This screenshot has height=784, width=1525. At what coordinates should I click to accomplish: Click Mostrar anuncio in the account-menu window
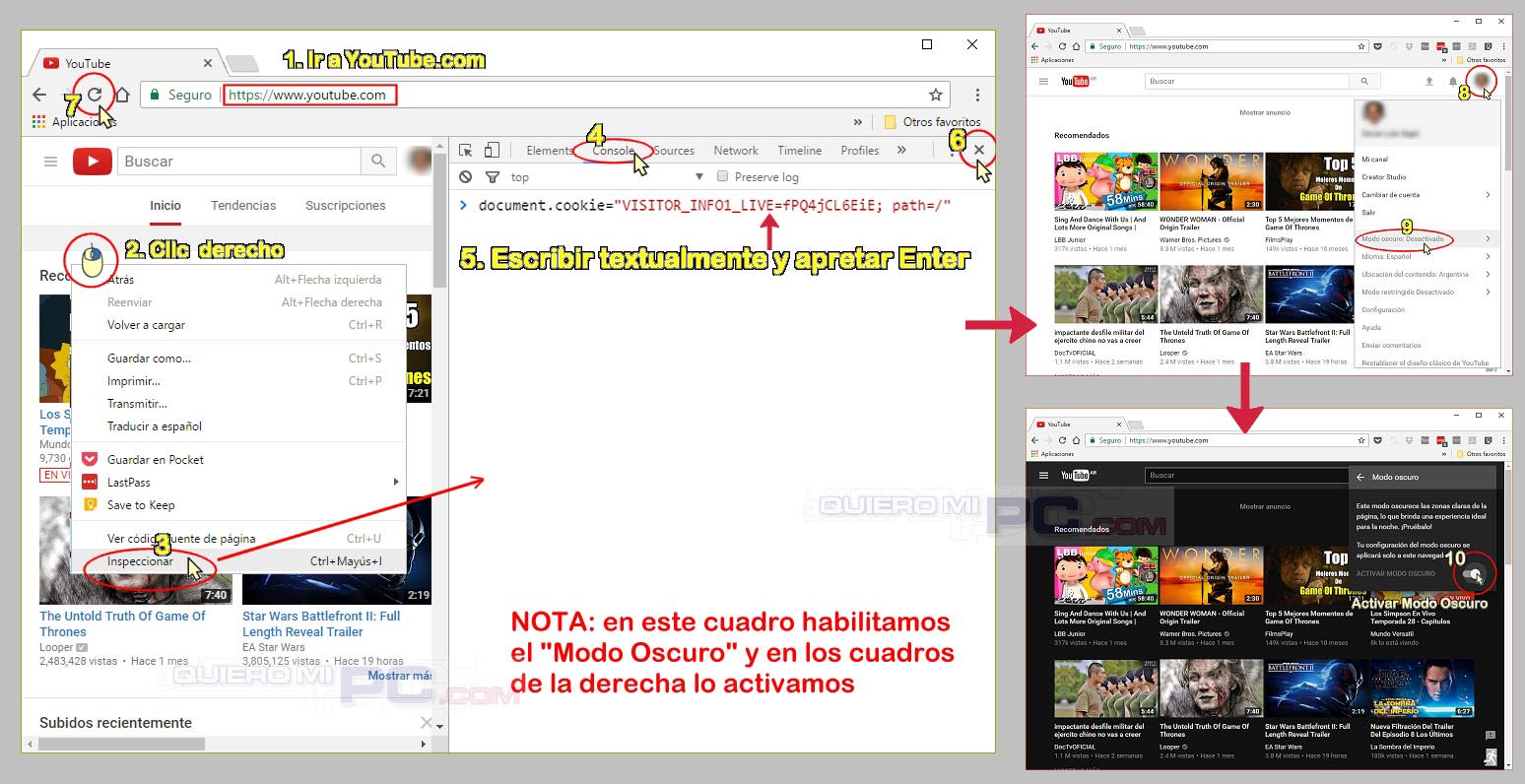coord(1264,112)
